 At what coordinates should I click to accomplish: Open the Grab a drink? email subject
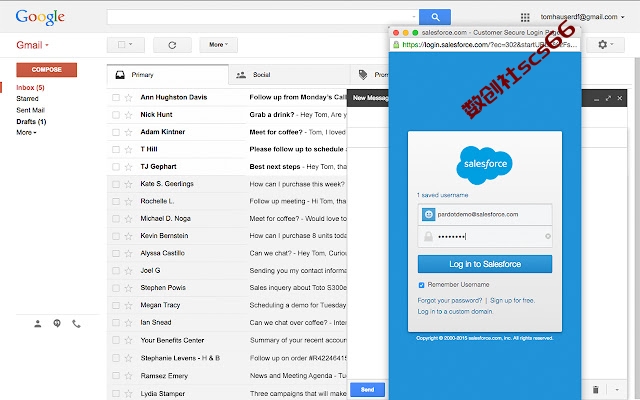(x=272, y=115)
